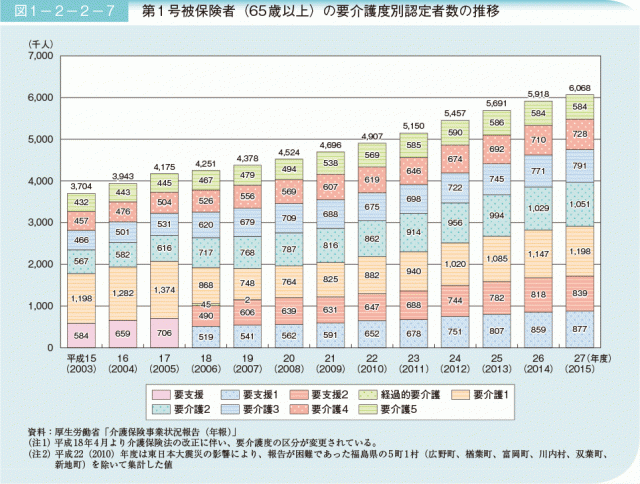Click the 経過的要介護 legend swatch

(x=368, y=395)
